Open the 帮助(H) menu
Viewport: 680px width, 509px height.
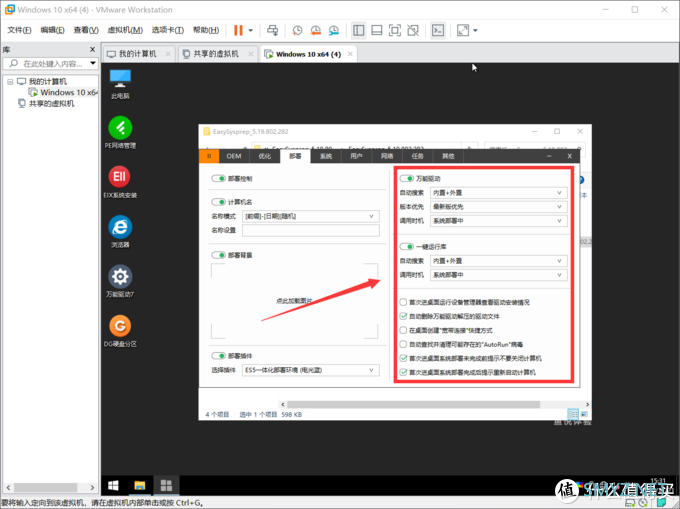point(206,30)
